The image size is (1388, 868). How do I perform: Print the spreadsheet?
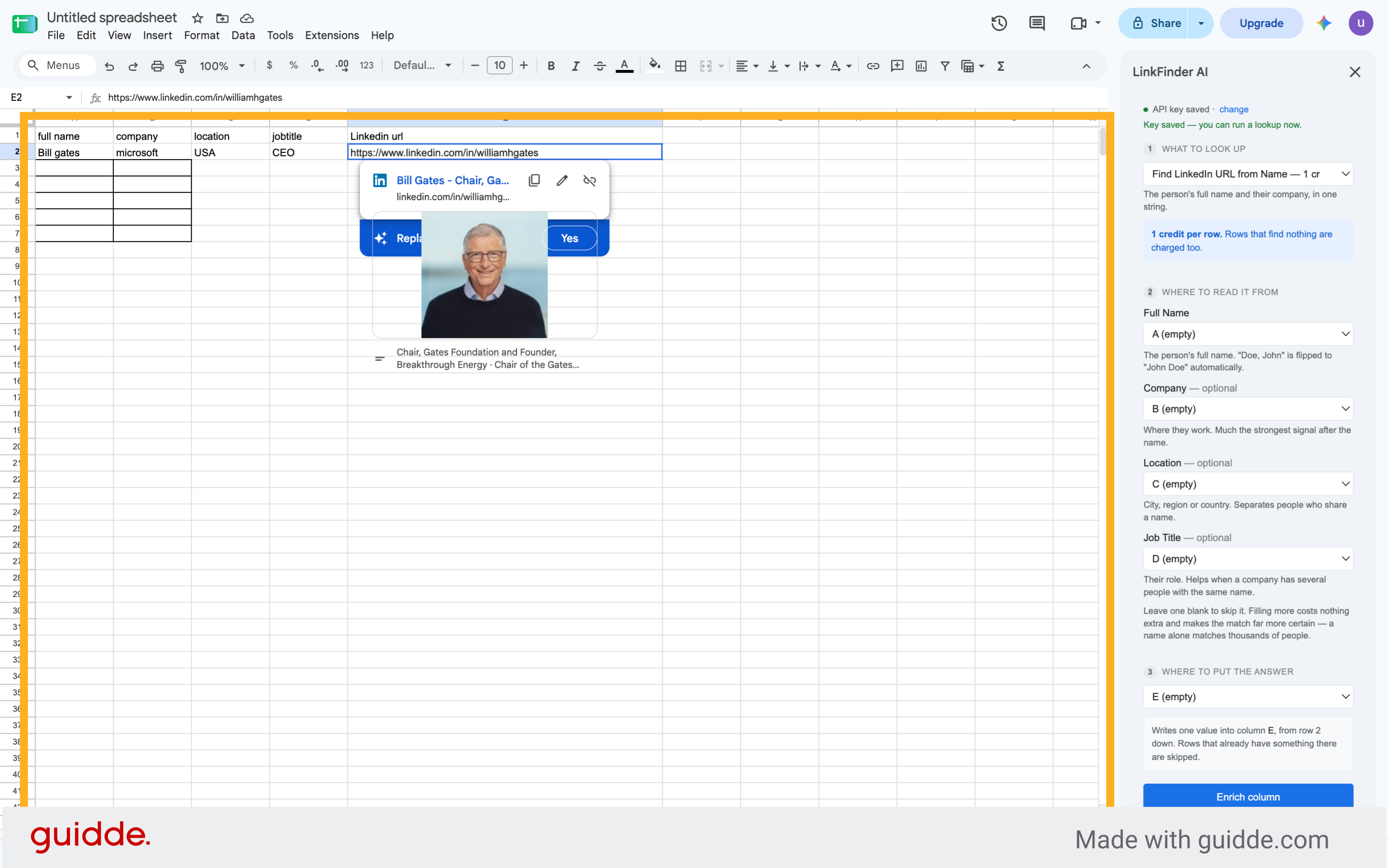coord(157,66)
